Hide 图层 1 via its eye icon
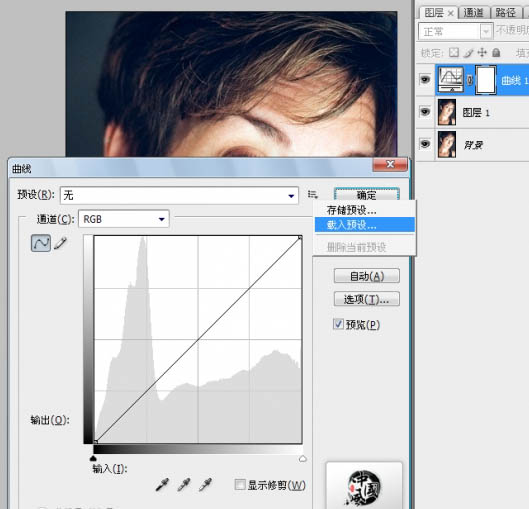The image size is (529, 509). pos(425,112)
